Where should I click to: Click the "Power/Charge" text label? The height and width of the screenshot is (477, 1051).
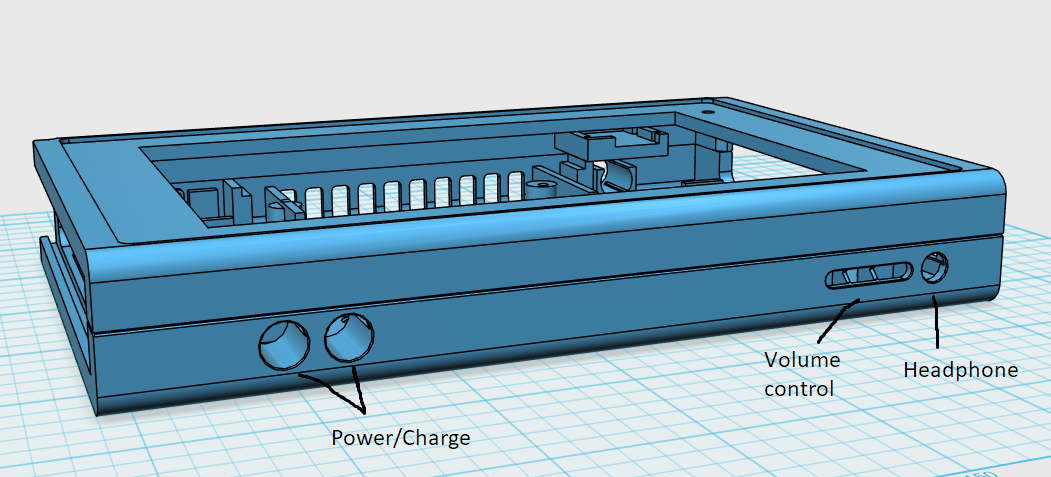coord(401,439)
